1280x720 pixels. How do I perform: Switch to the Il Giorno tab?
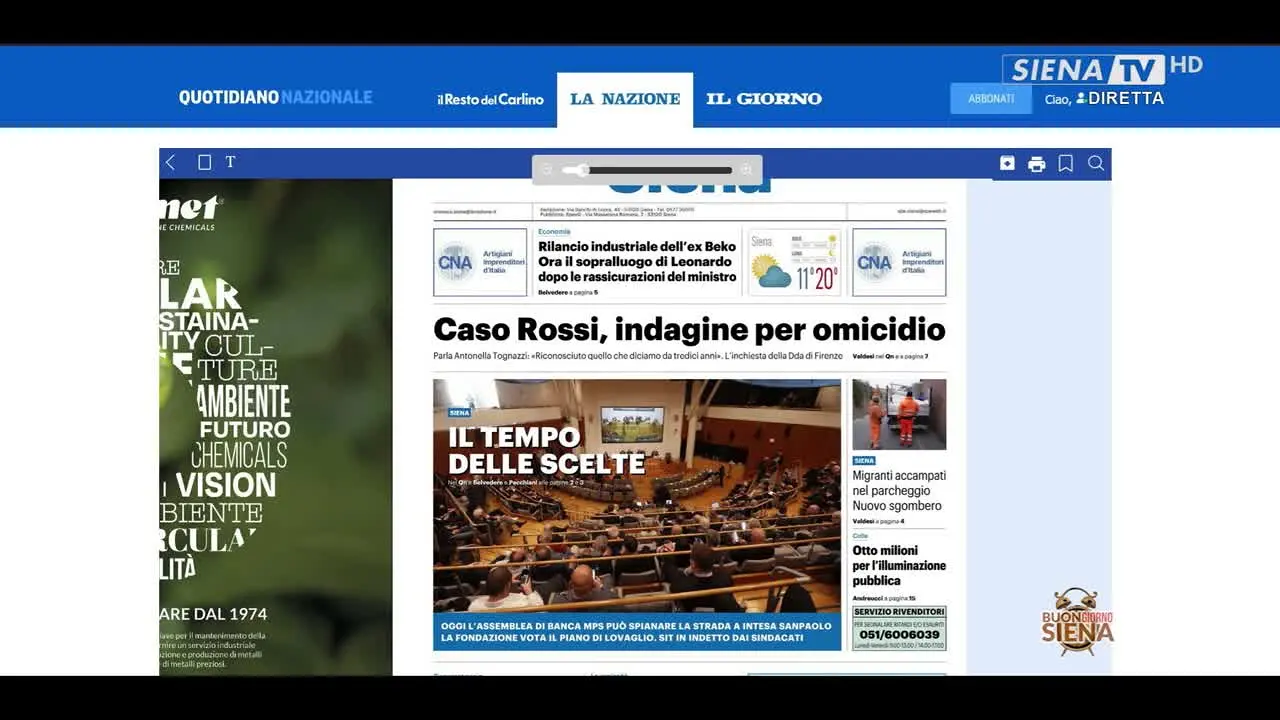tap(764, 99)
